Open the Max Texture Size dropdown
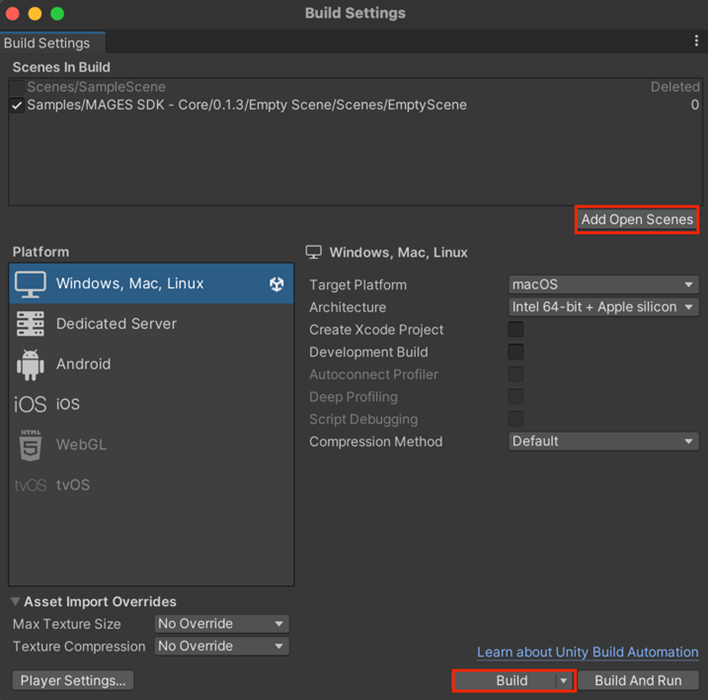The image size is (708, 700). (221, 624)
